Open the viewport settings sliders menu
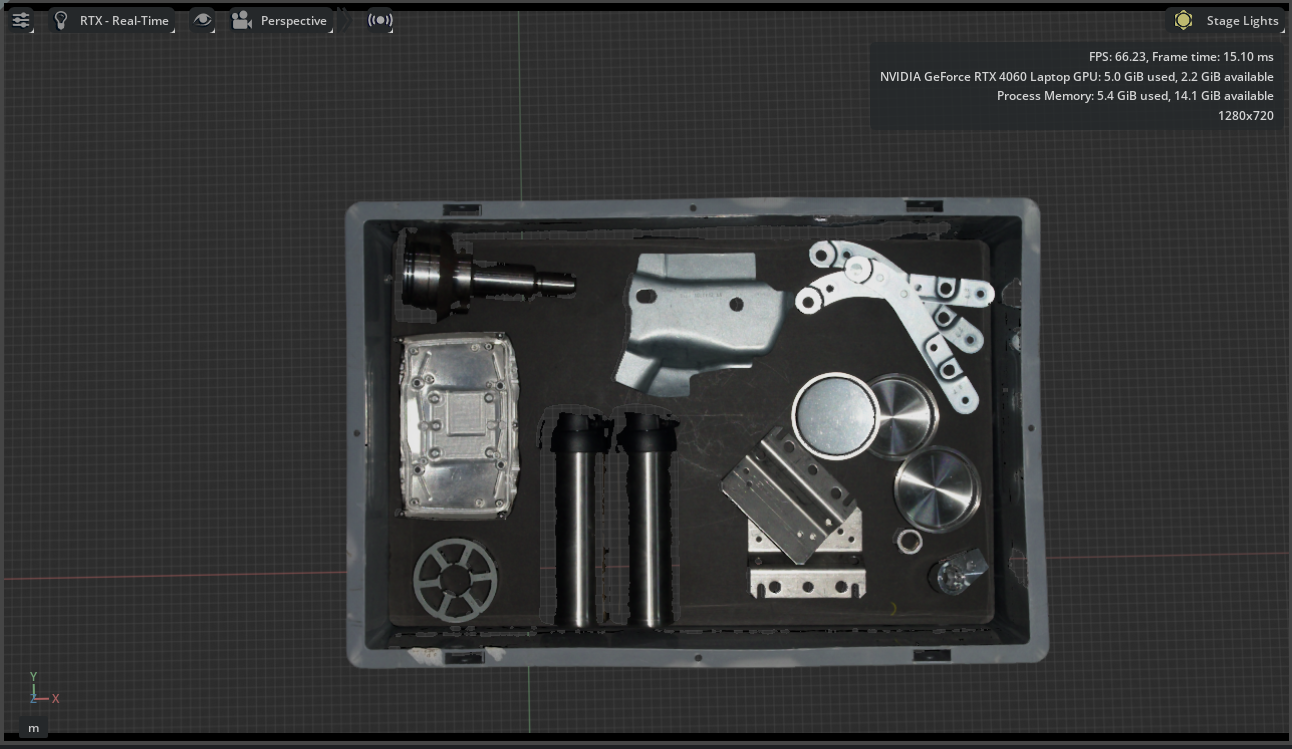Viewport: 1292px width, 749px height. pos(20,20)
